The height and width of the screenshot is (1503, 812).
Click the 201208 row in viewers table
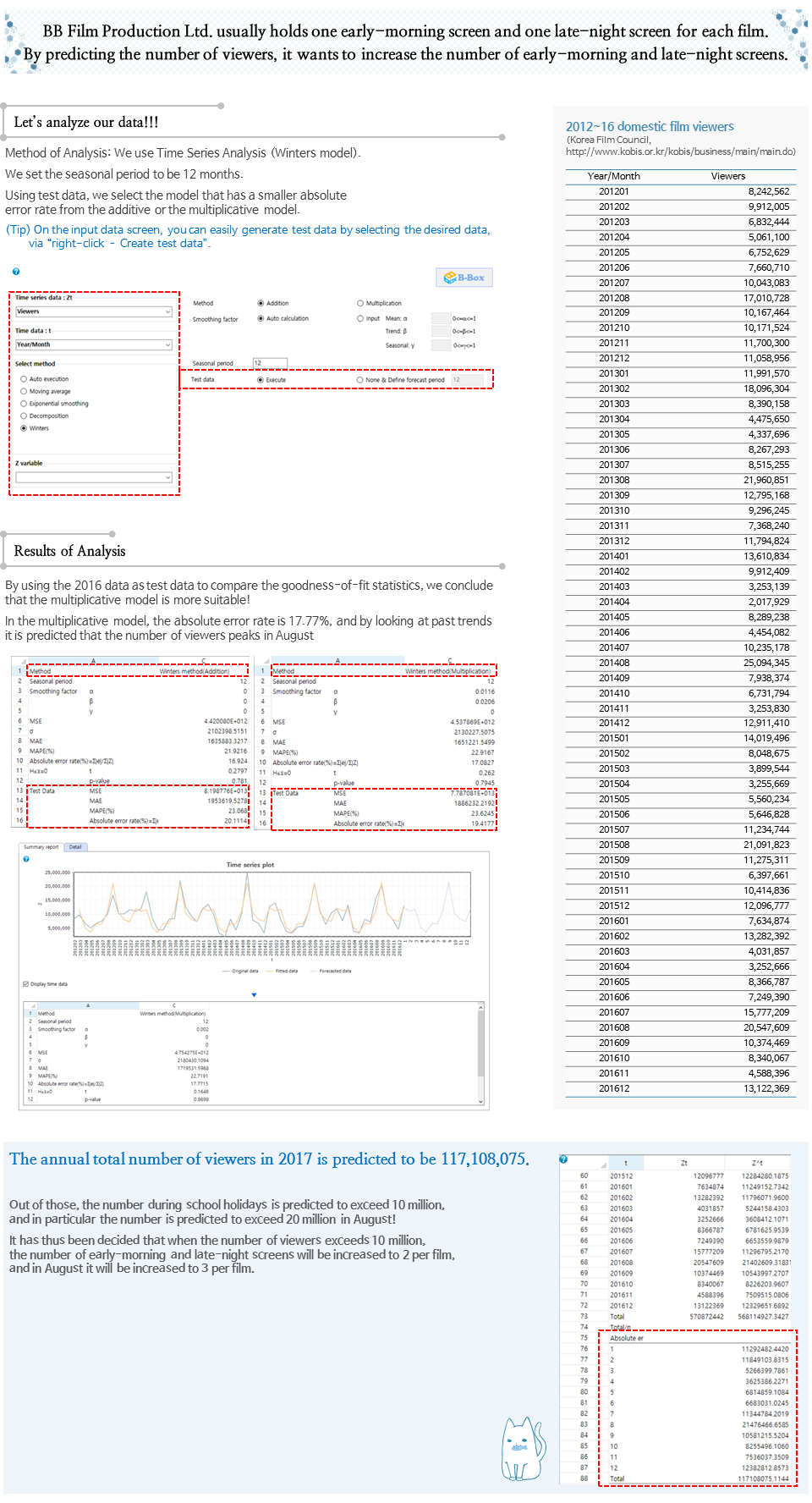[679, 298]
